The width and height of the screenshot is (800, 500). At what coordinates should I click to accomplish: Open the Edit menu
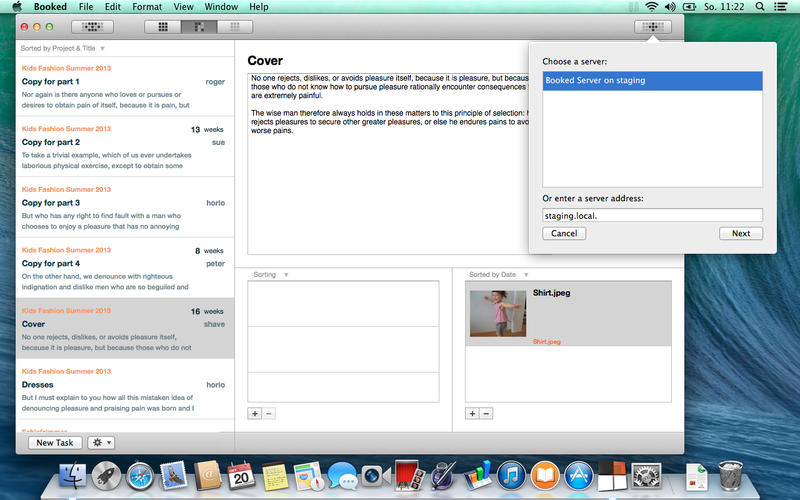coord(113,7)
